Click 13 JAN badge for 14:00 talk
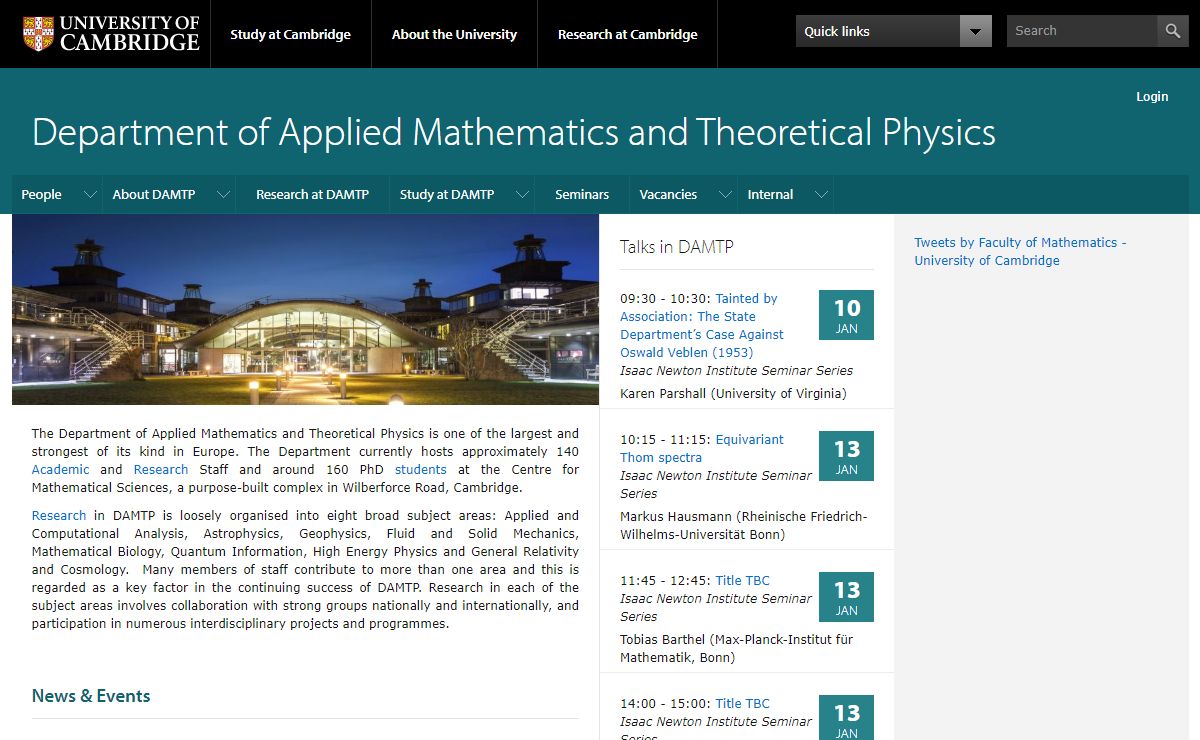Screen dimensions: 1200x740 point(846,717)
